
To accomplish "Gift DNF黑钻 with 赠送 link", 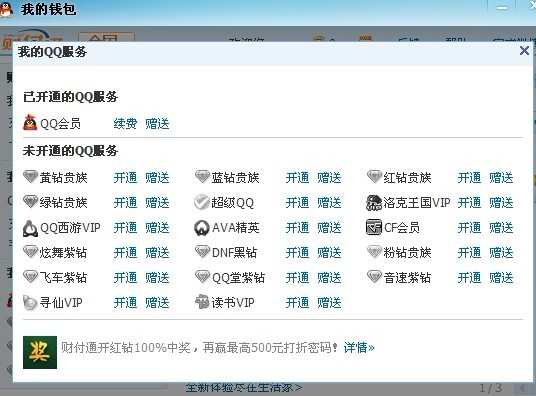I will pos(329,253).
